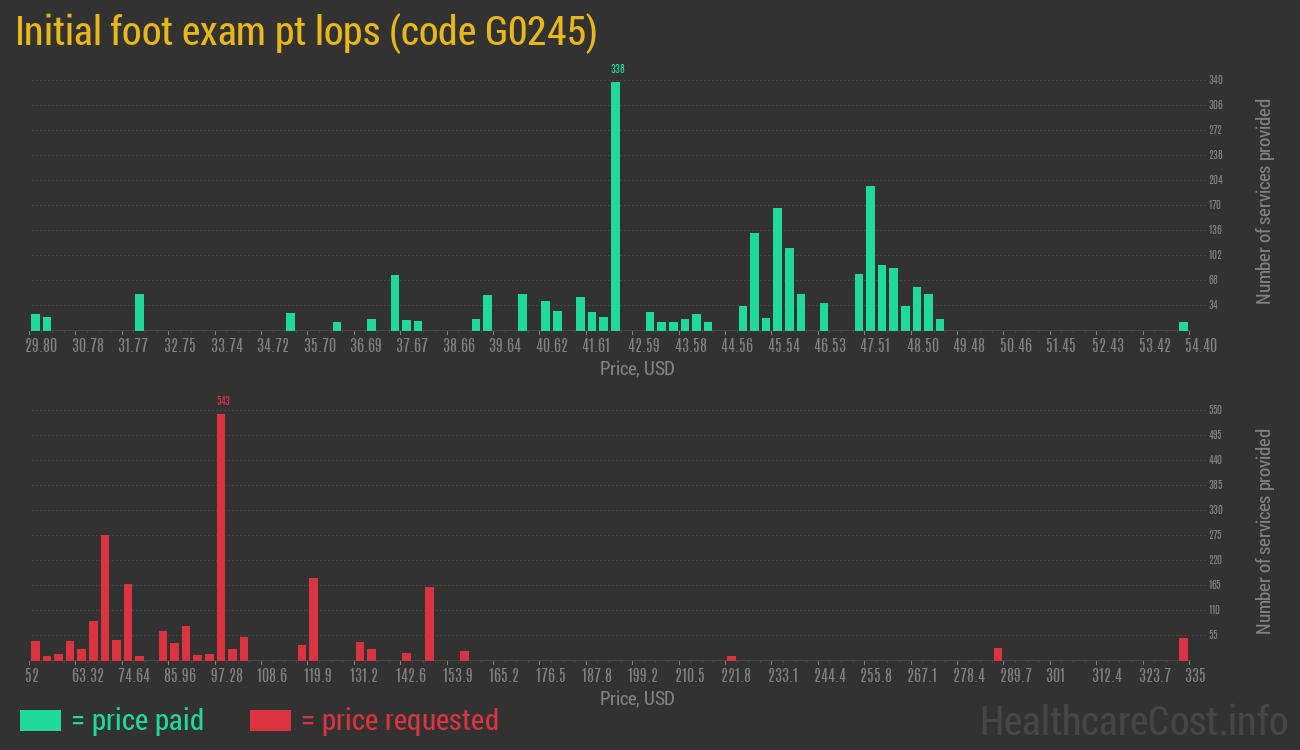Click the 550 y-axis tick in bottom chart

click(x=1215, y=410)
